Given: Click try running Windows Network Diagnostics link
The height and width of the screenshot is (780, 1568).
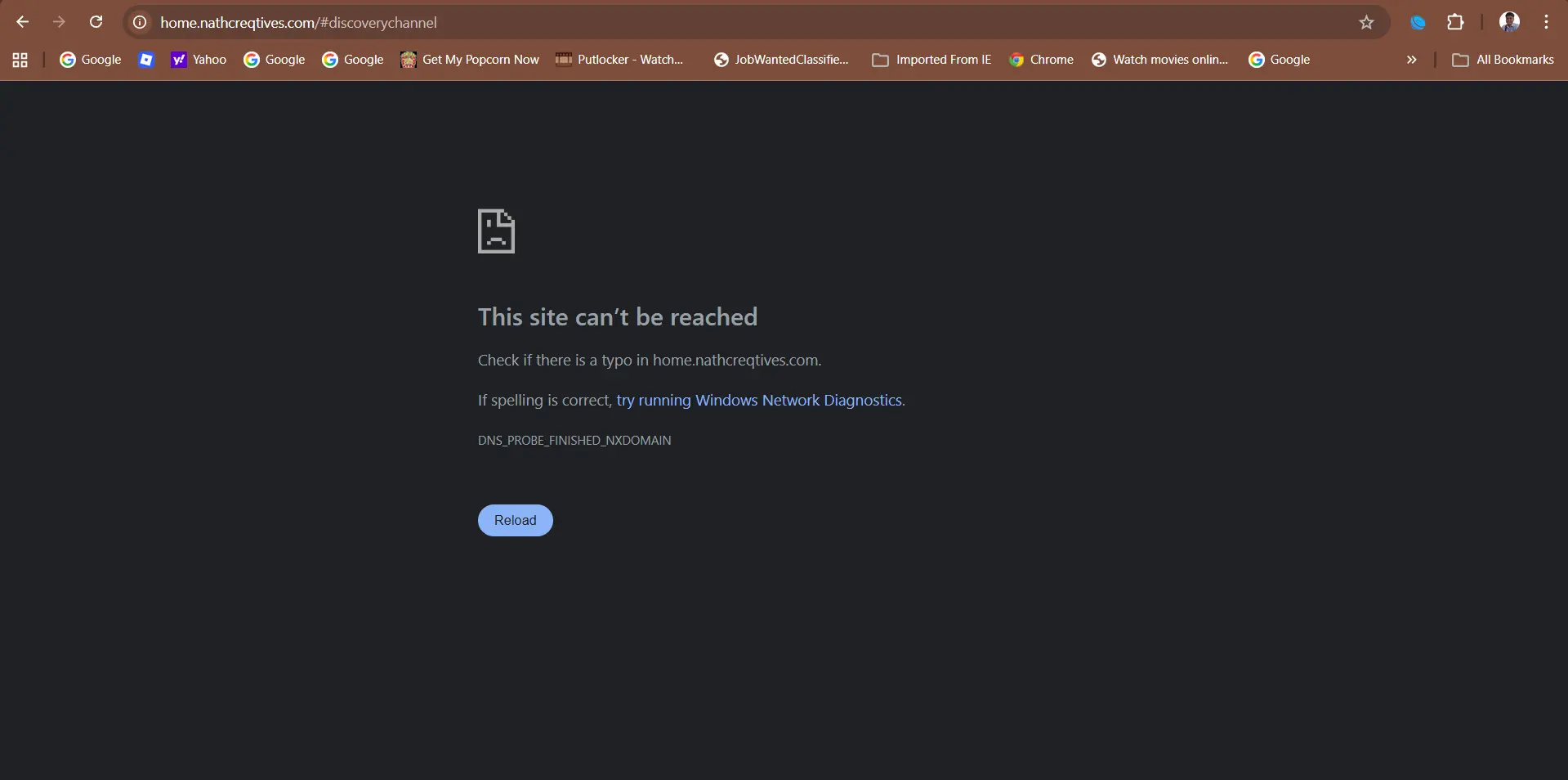Looking at the screenshot, I should click(x=759, y=401).
